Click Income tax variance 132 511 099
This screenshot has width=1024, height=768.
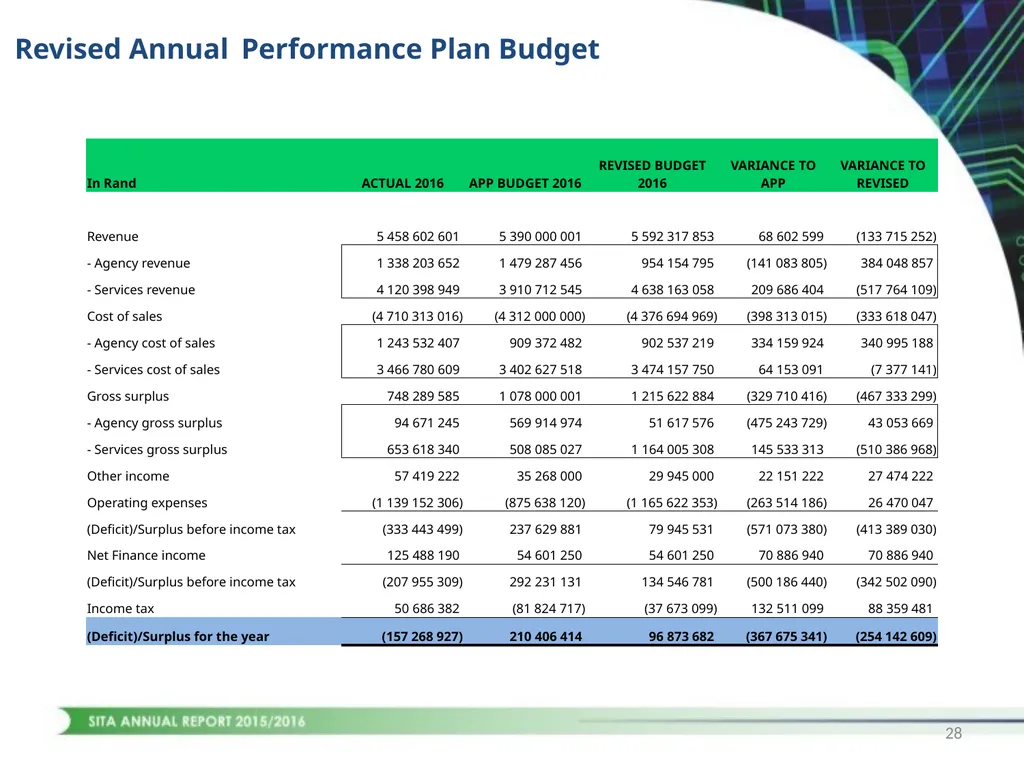tap(787, 609)
